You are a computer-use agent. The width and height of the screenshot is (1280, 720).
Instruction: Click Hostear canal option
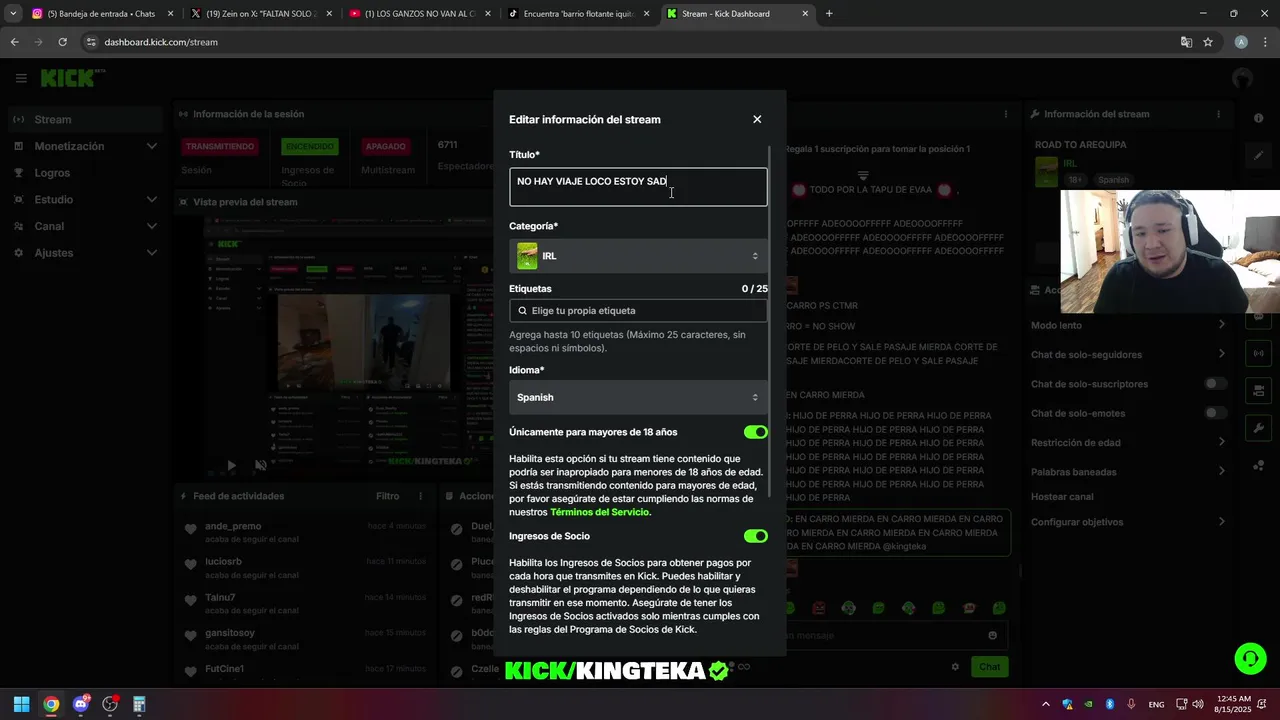[1062, 497]
